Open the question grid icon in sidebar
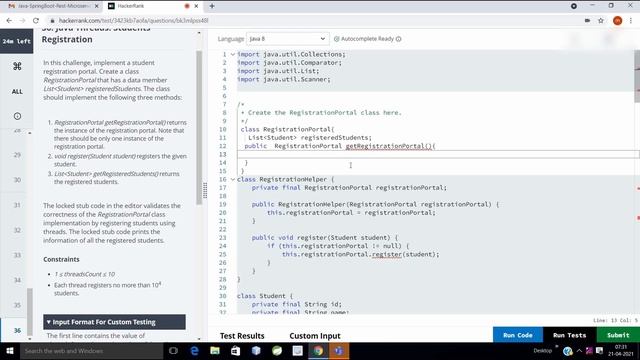640x360 pixels. pos(17,66)
